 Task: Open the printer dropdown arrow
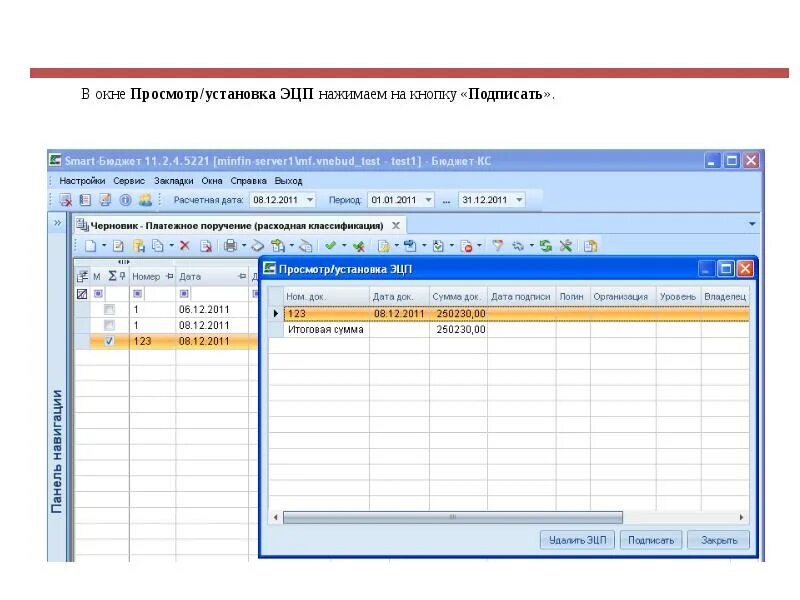(244, 246)
